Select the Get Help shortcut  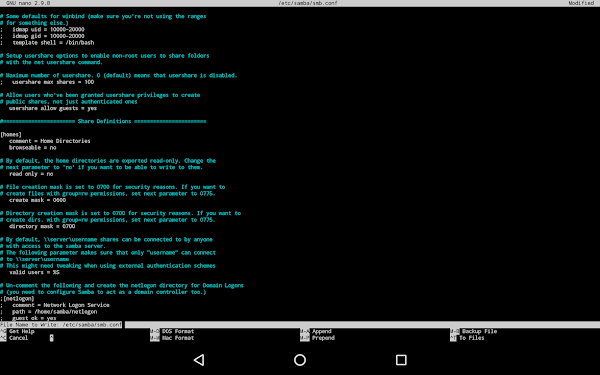click(17, 331)
